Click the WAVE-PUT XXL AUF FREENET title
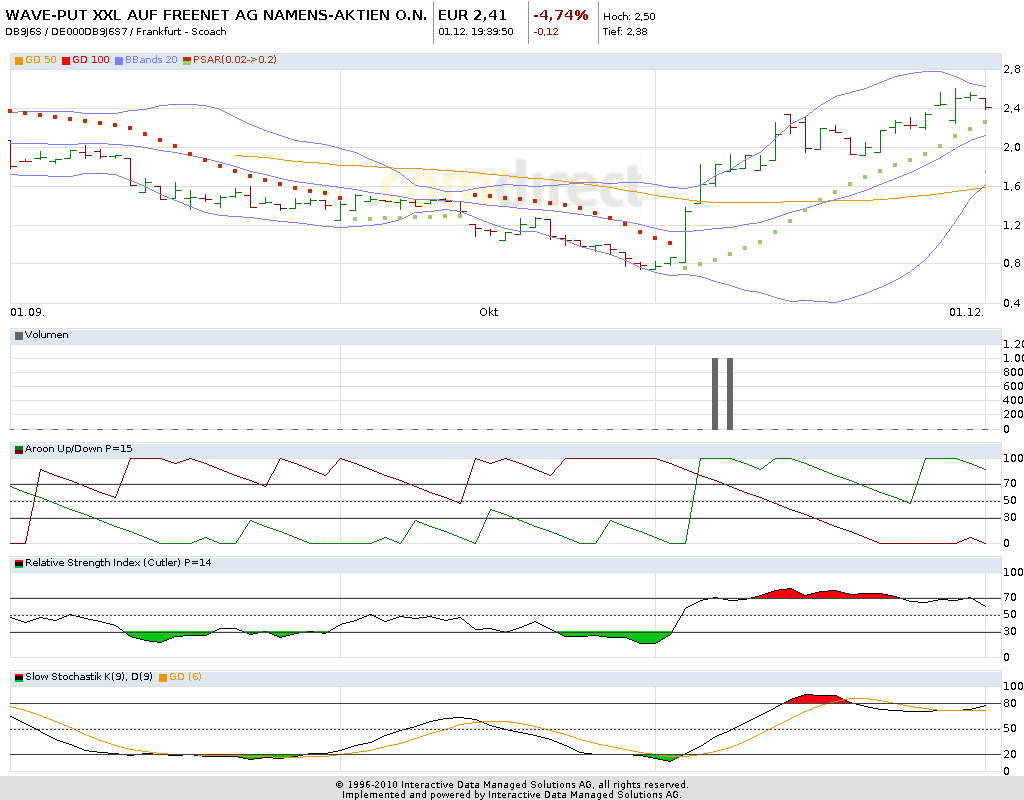Viewport: 1024px width, 800px height. pos(216,16)
